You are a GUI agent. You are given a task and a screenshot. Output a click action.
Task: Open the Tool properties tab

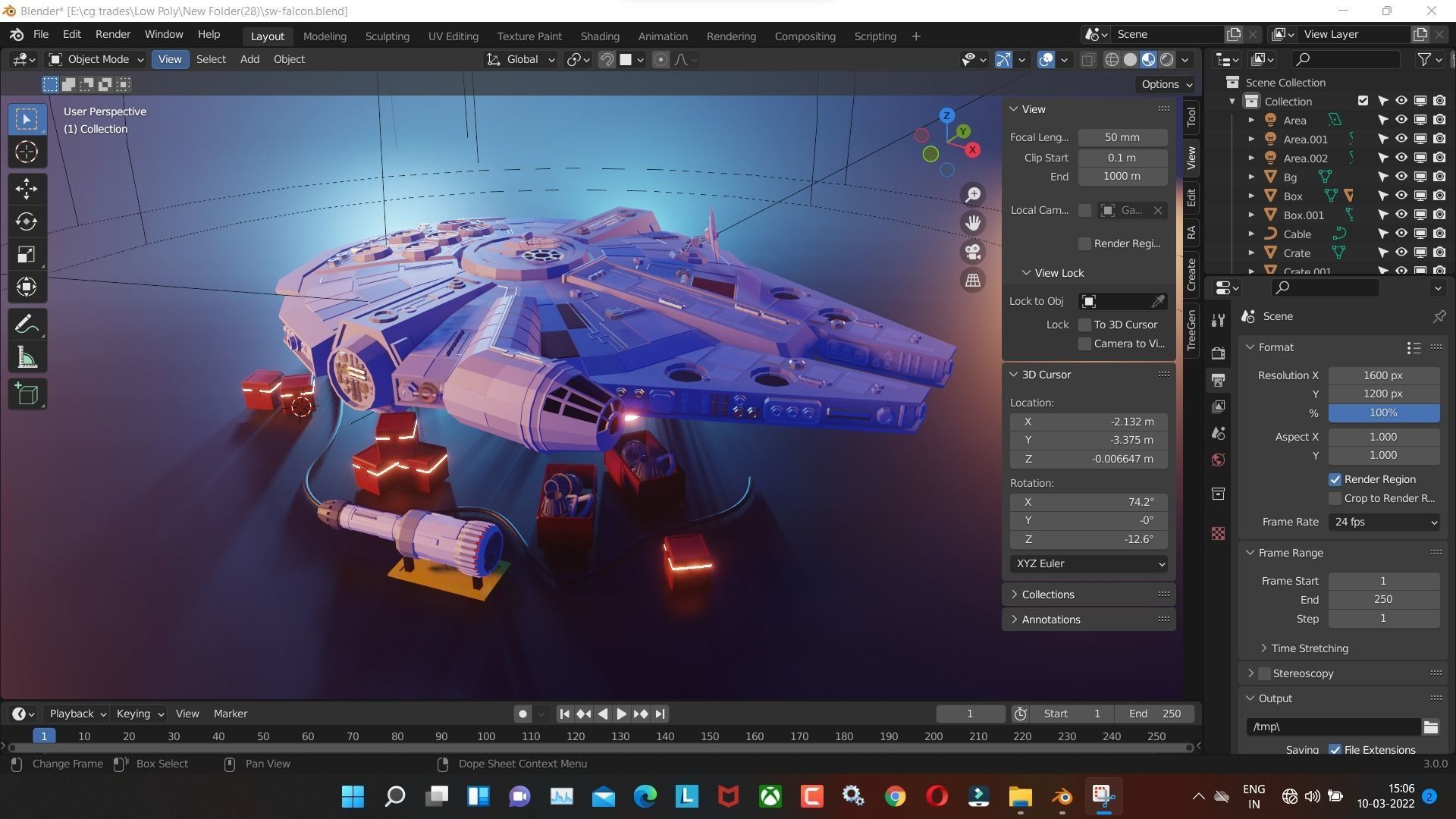(x=1218, y=320)
